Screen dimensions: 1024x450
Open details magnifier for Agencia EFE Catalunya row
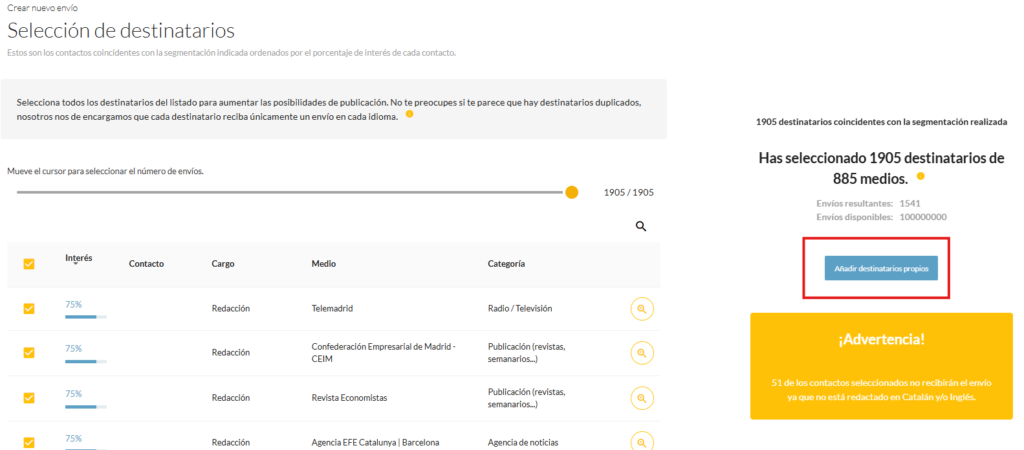pos(642,440)
